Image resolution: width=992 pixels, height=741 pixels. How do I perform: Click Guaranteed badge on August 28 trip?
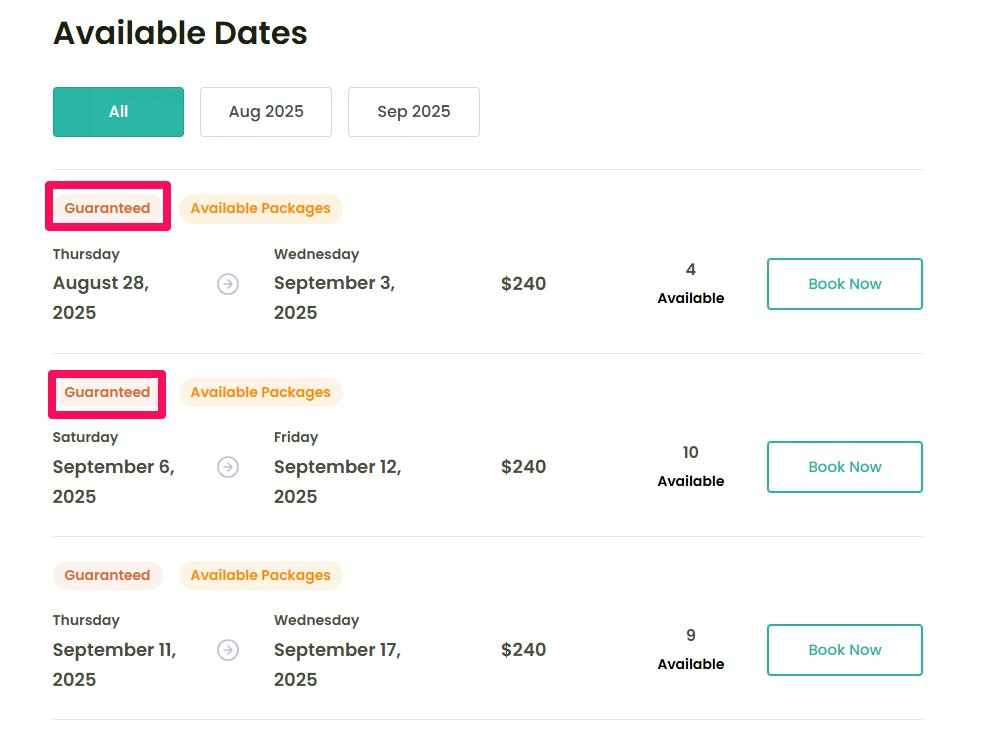tap(107, 208)
